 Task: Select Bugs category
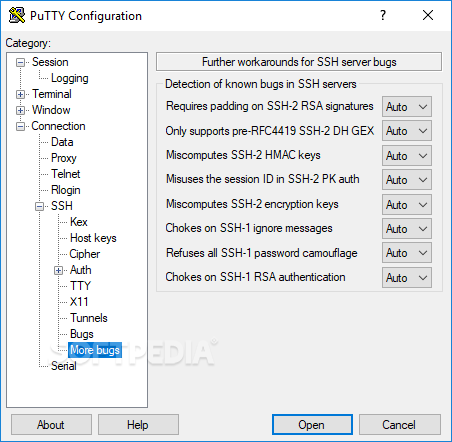pyautogui.click(x=82, y=334)
